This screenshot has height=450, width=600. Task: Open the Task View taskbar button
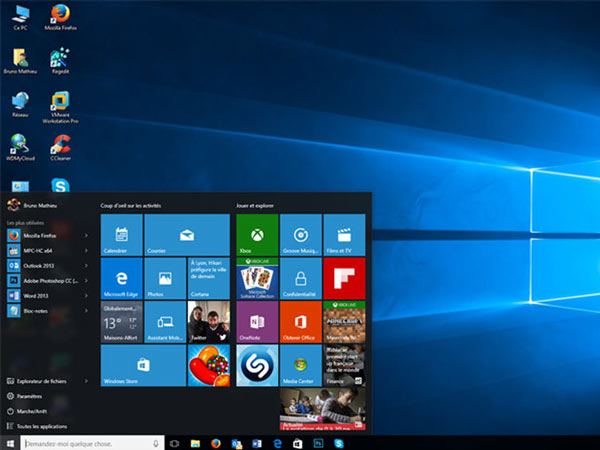(174, 443)
